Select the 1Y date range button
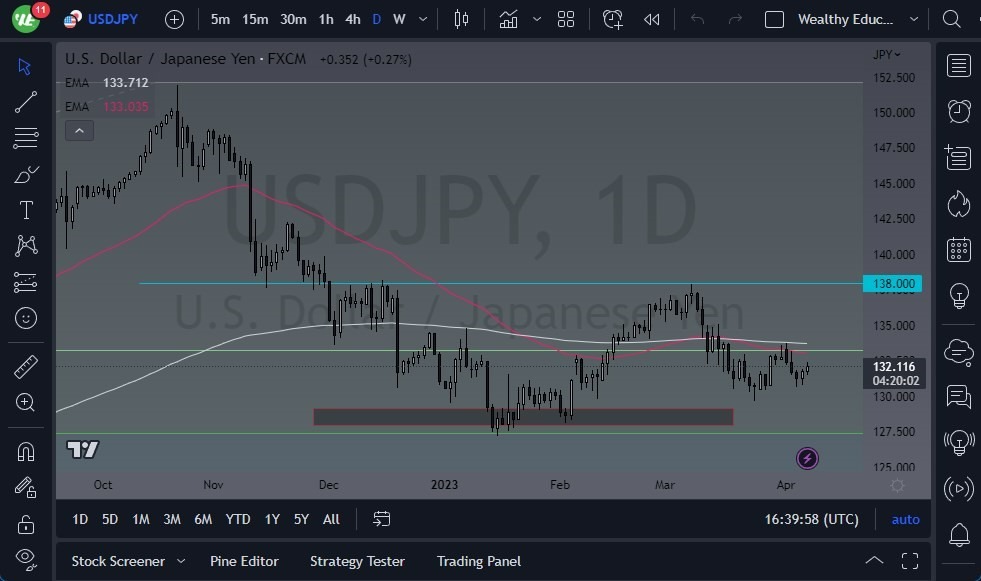The width and height of the screenshot is (981, 581). tap(271, 519)
